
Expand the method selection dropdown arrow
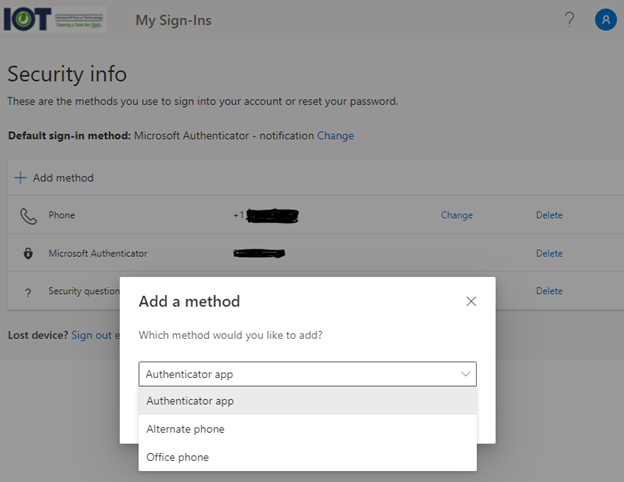point(465,374)
